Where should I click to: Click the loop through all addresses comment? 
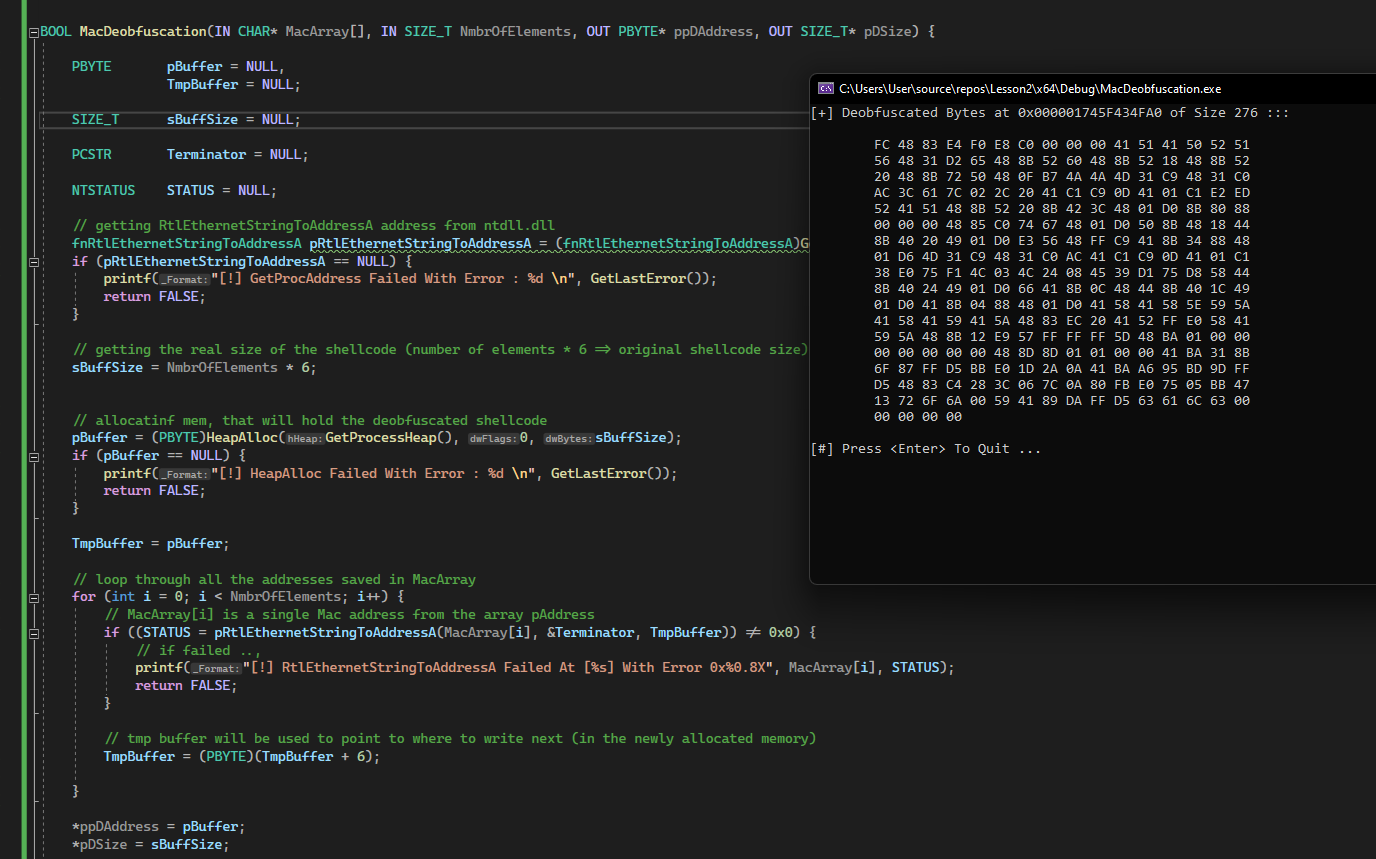pyautogui.click(x=273, y=579)
